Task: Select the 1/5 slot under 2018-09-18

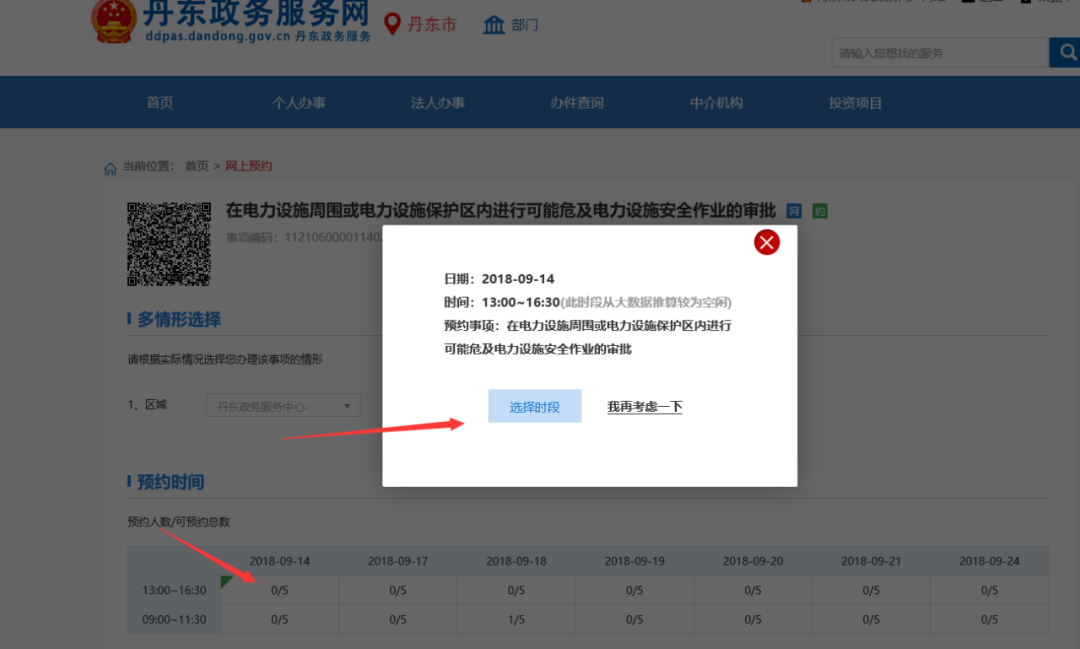Action: click(x=516, y=619)
